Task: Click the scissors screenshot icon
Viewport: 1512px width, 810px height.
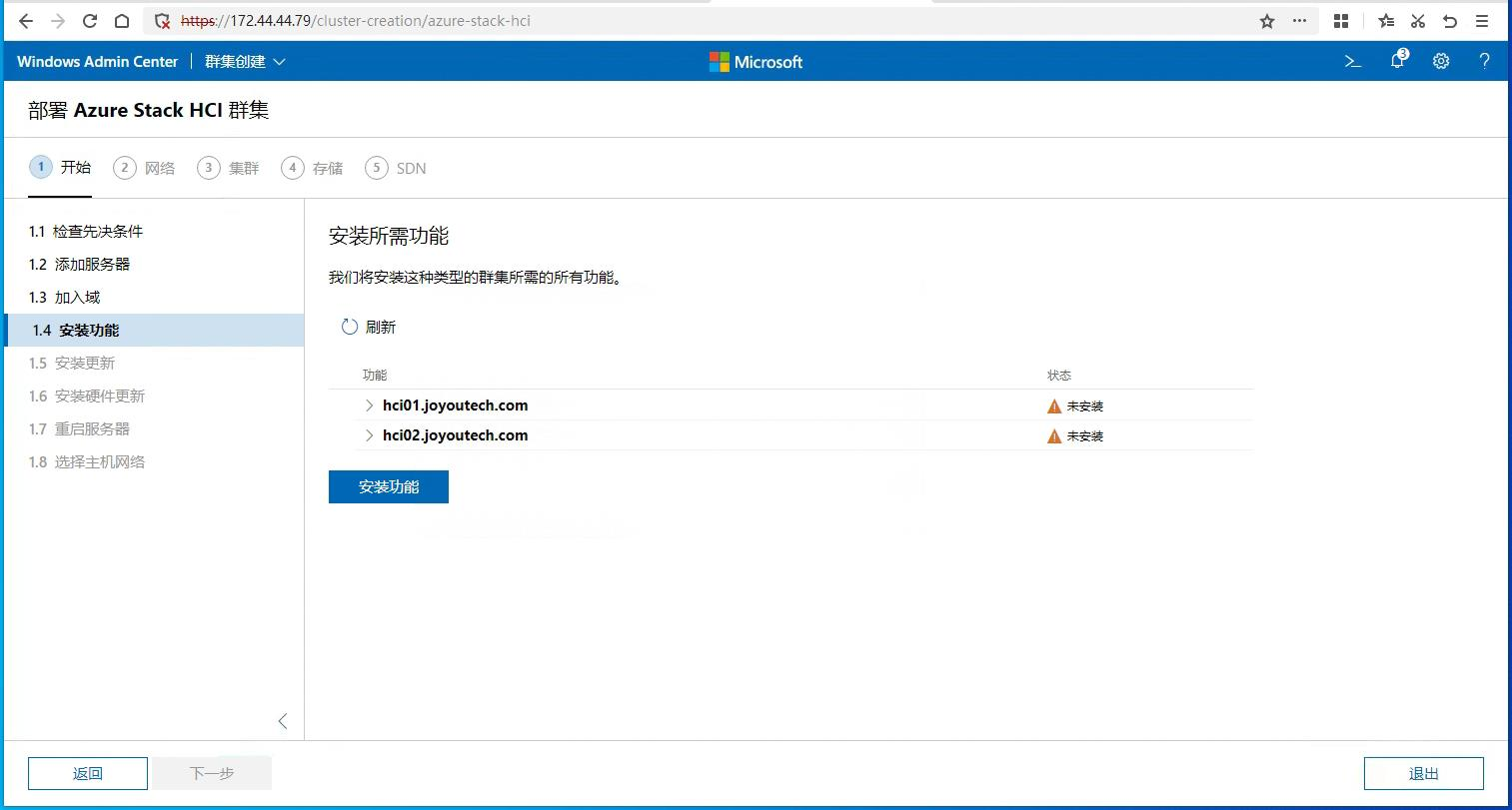Action: [1418, 21]
